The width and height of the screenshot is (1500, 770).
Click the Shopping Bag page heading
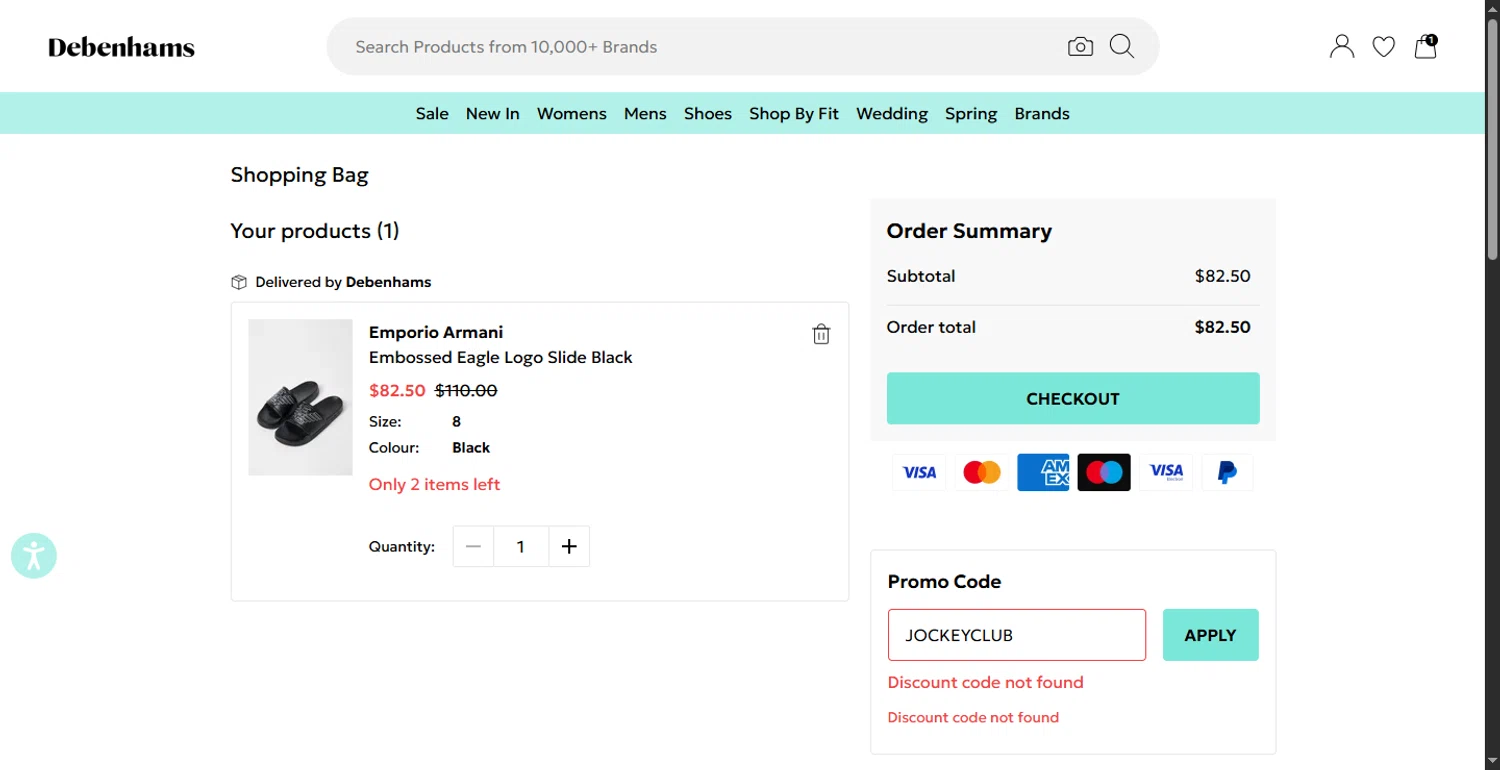pyautogui.click(x=300, y=175)
